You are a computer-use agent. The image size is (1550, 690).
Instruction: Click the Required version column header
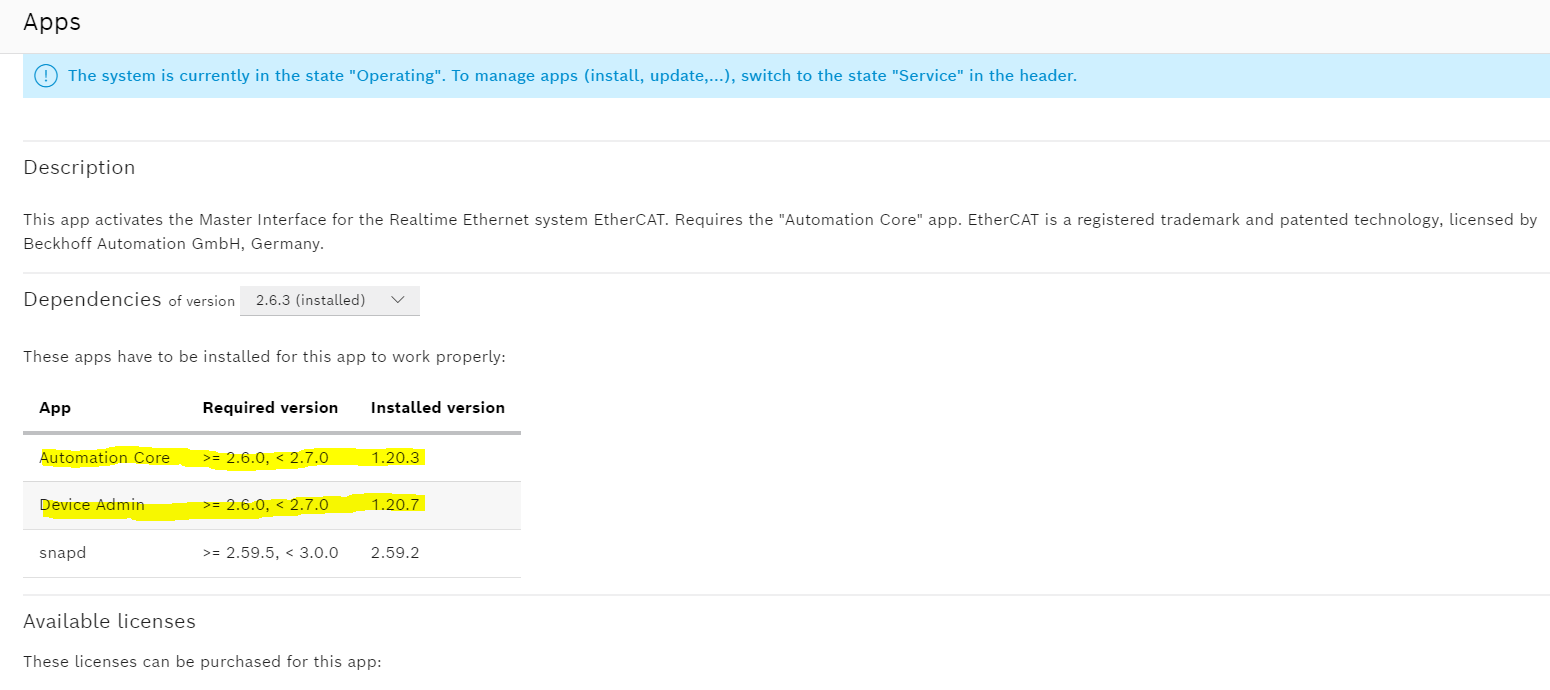(270, 408)
